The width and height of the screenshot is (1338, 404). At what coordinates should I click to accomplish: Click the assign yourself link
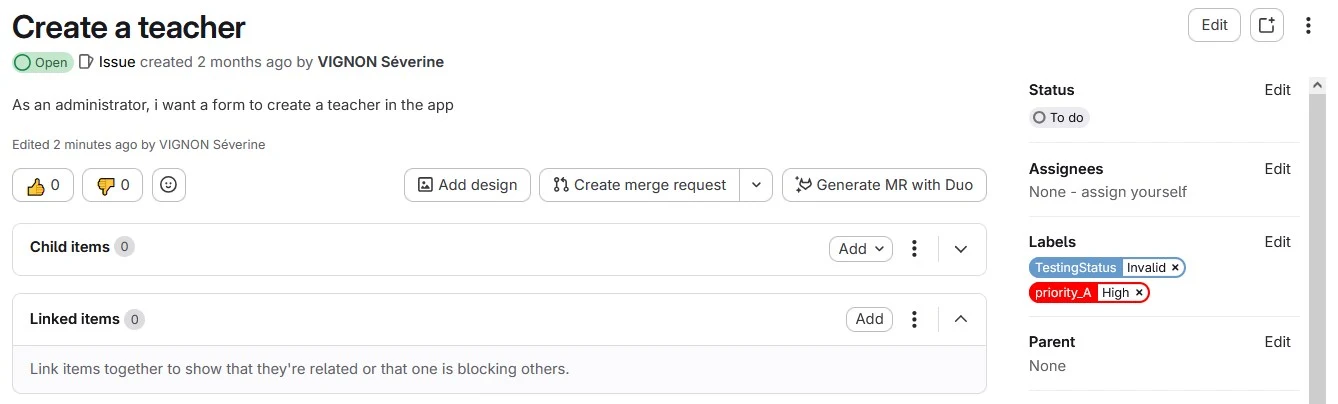[1132, 192]
